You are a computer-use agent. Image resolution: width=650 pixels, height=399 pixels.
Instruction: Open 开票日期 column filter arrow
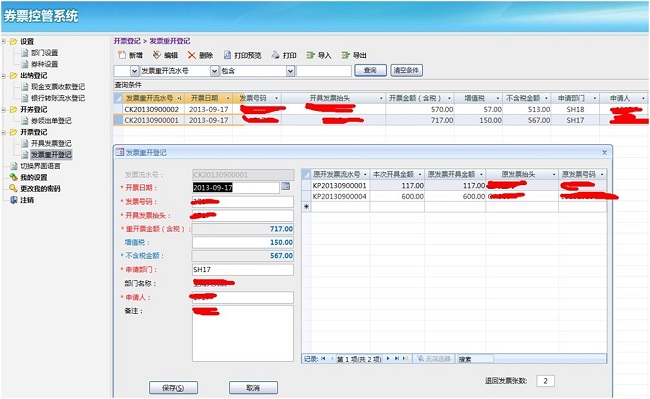pos(228,98)
